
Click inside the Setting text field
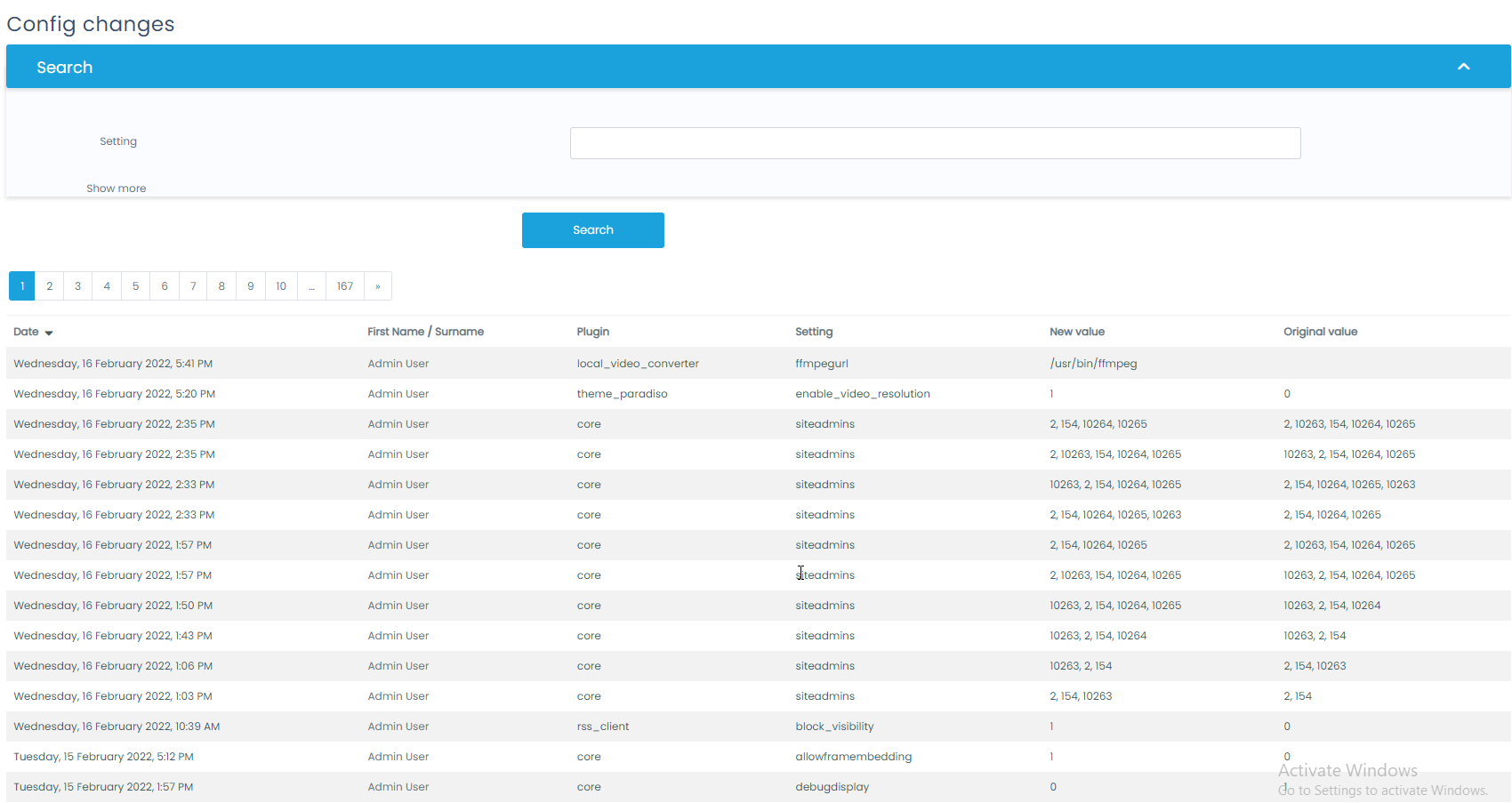(935, 143)
